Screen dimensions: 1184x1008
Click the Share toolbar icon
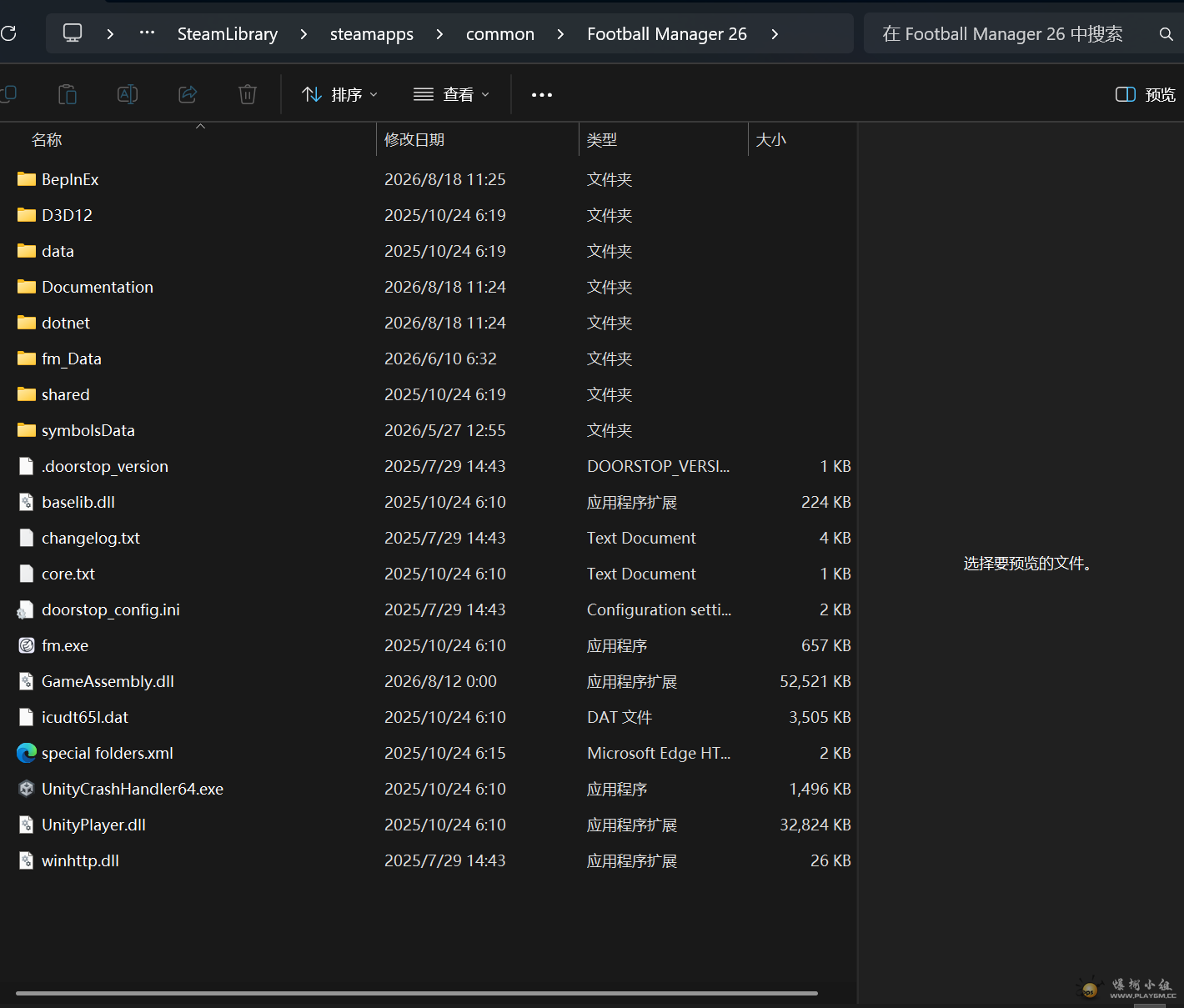(188, 94)
